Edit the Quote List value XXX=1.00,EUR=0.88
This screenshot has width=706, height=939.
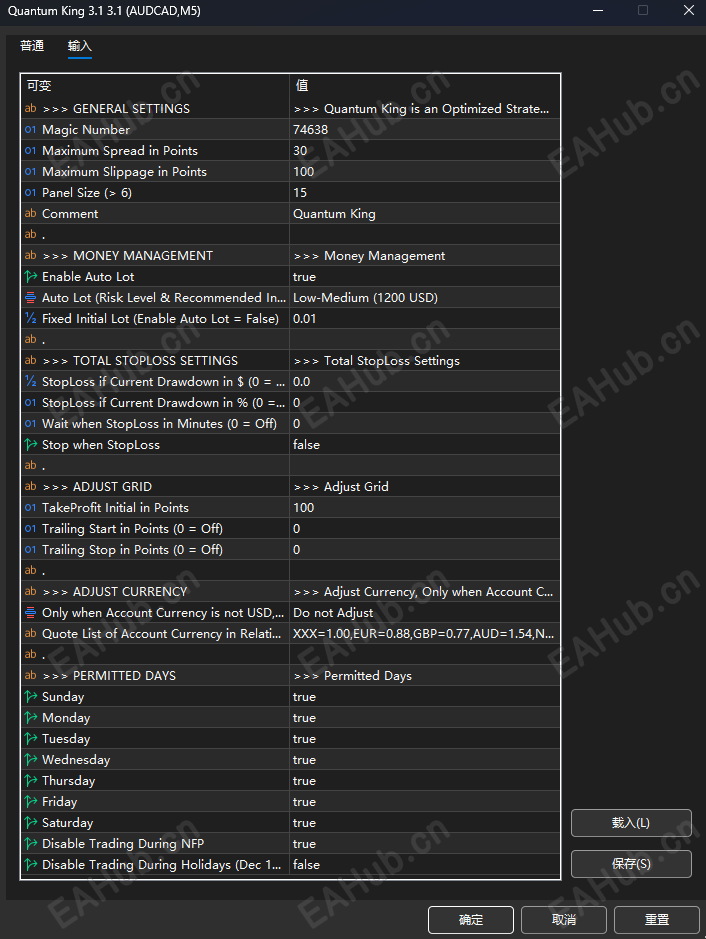click(425, 633)
